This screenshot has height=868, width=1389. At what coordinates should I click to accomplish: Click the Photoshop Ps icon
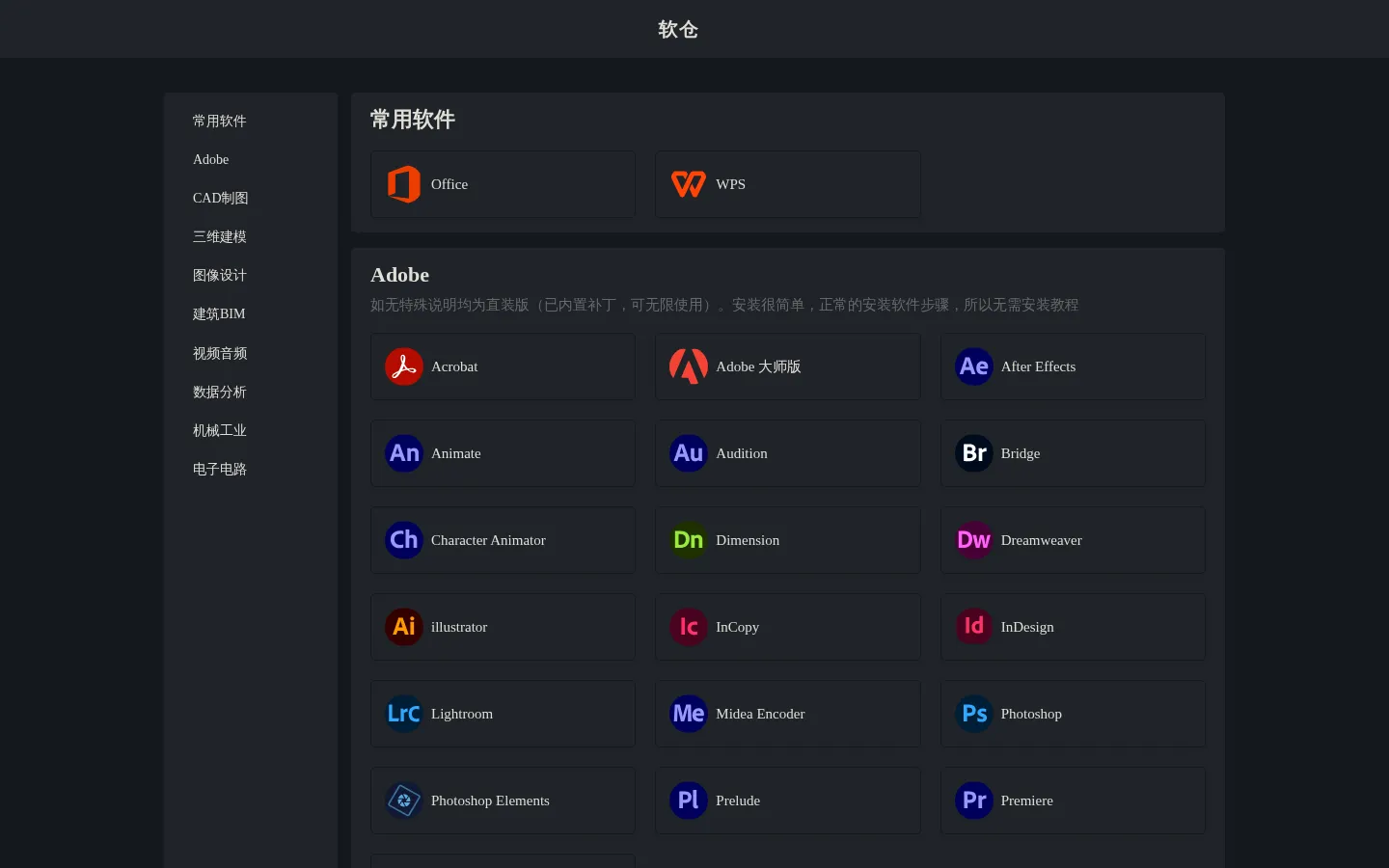(974, 714)
